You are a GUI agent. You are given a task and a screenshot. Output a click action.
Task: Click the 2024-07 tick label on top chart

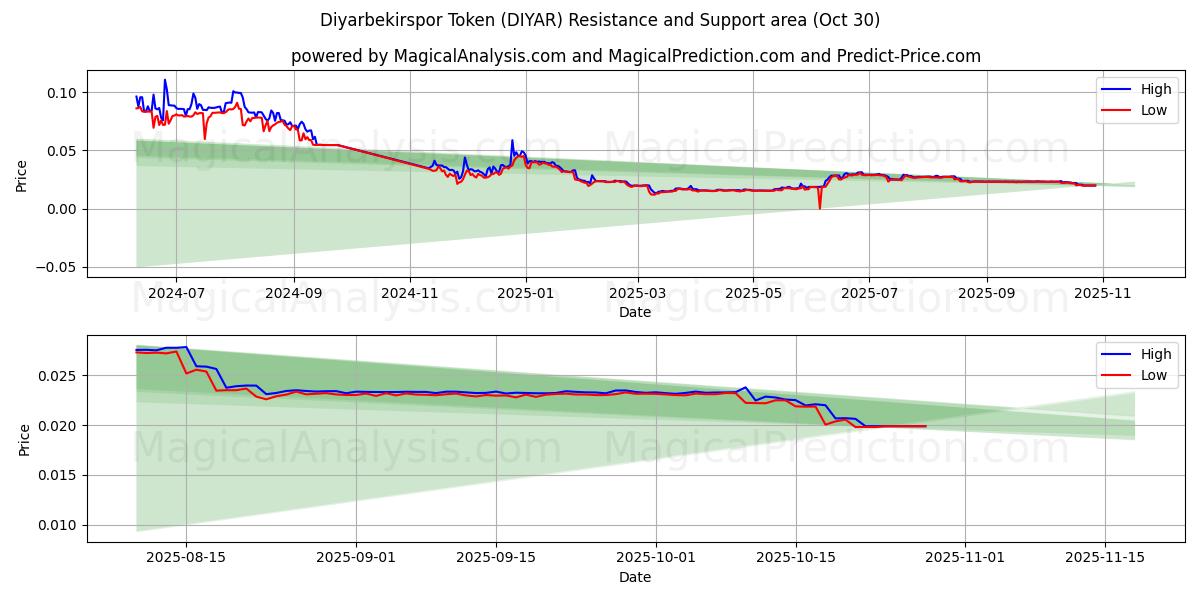[x=176, y=294]
